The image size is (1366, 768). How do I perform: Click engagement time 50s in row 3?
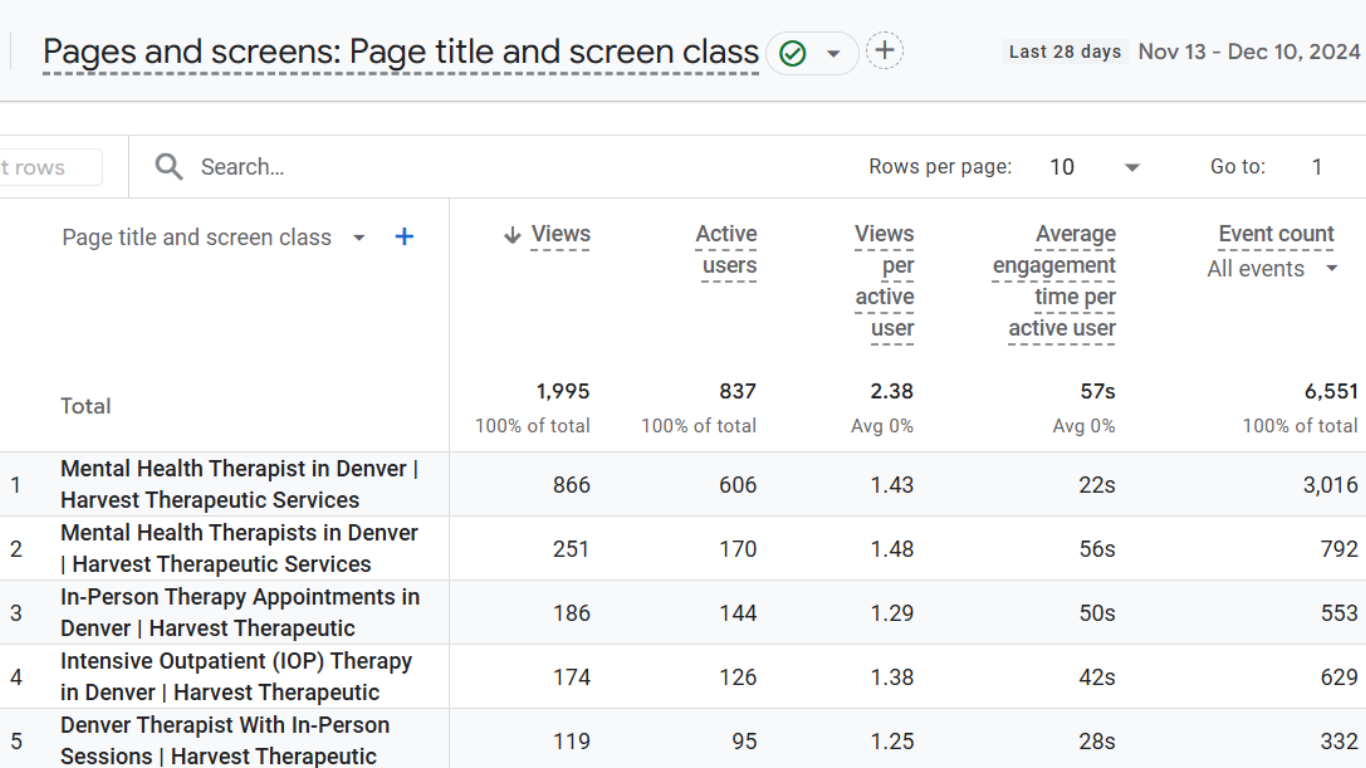click(x=1096, y=613)
